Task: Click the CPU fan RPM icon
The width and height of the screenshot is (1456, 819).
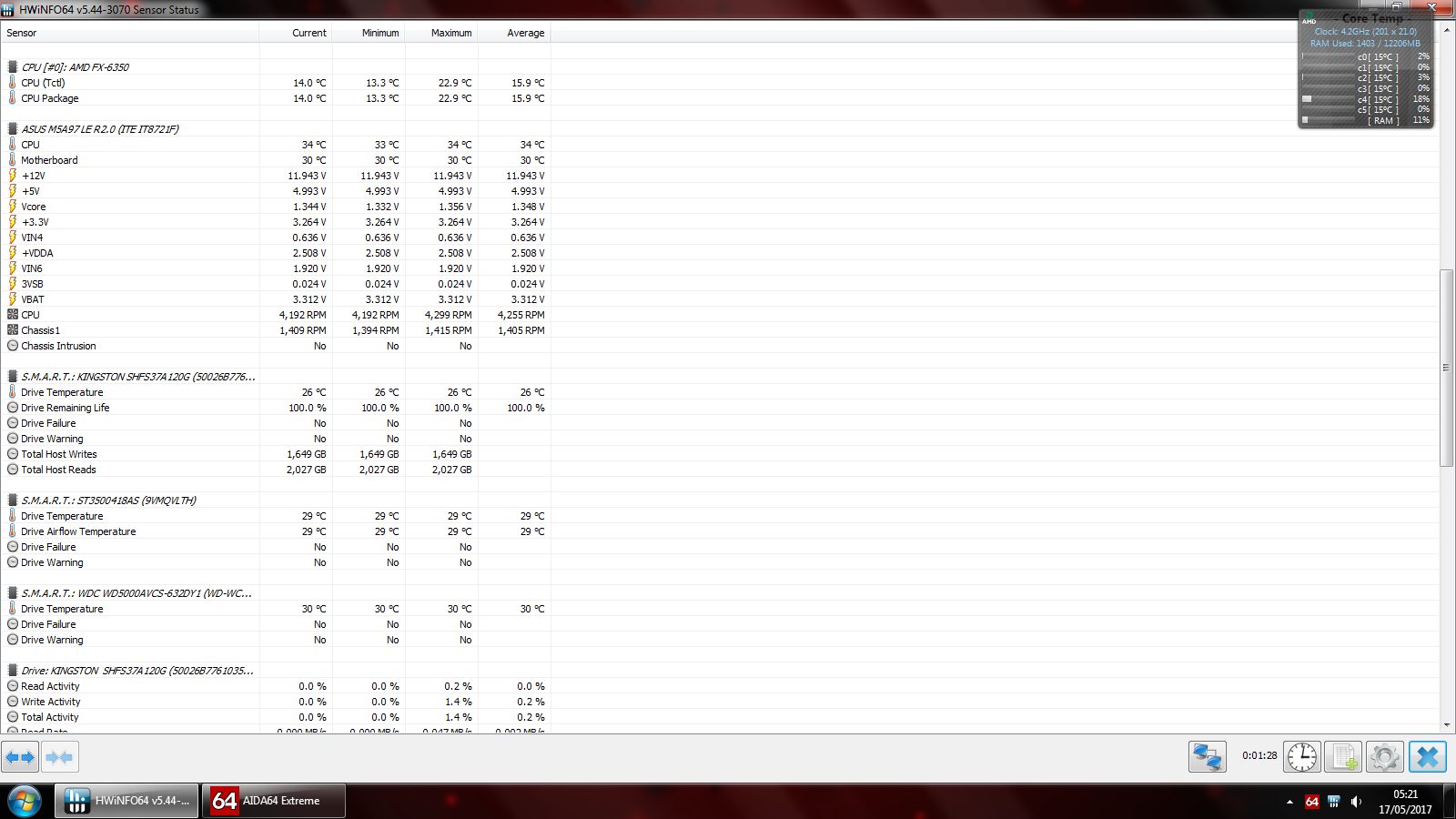Action: pyautogui.click(x=13, y=315)
